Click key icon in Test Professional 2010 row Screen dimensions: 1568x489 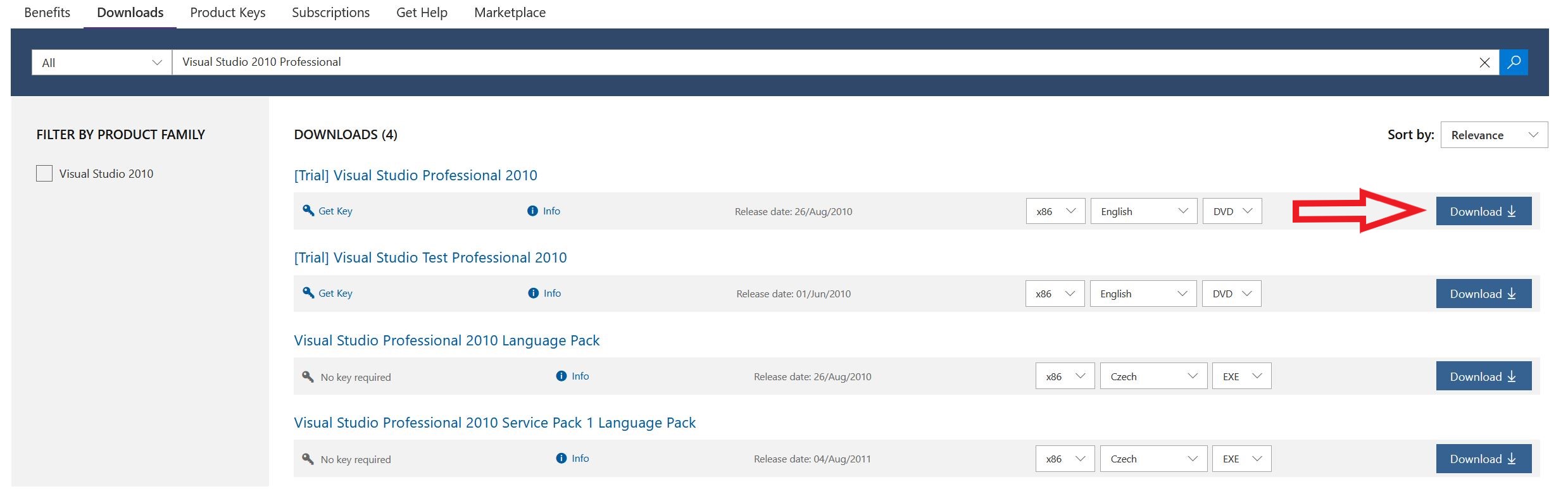[308, 293]
